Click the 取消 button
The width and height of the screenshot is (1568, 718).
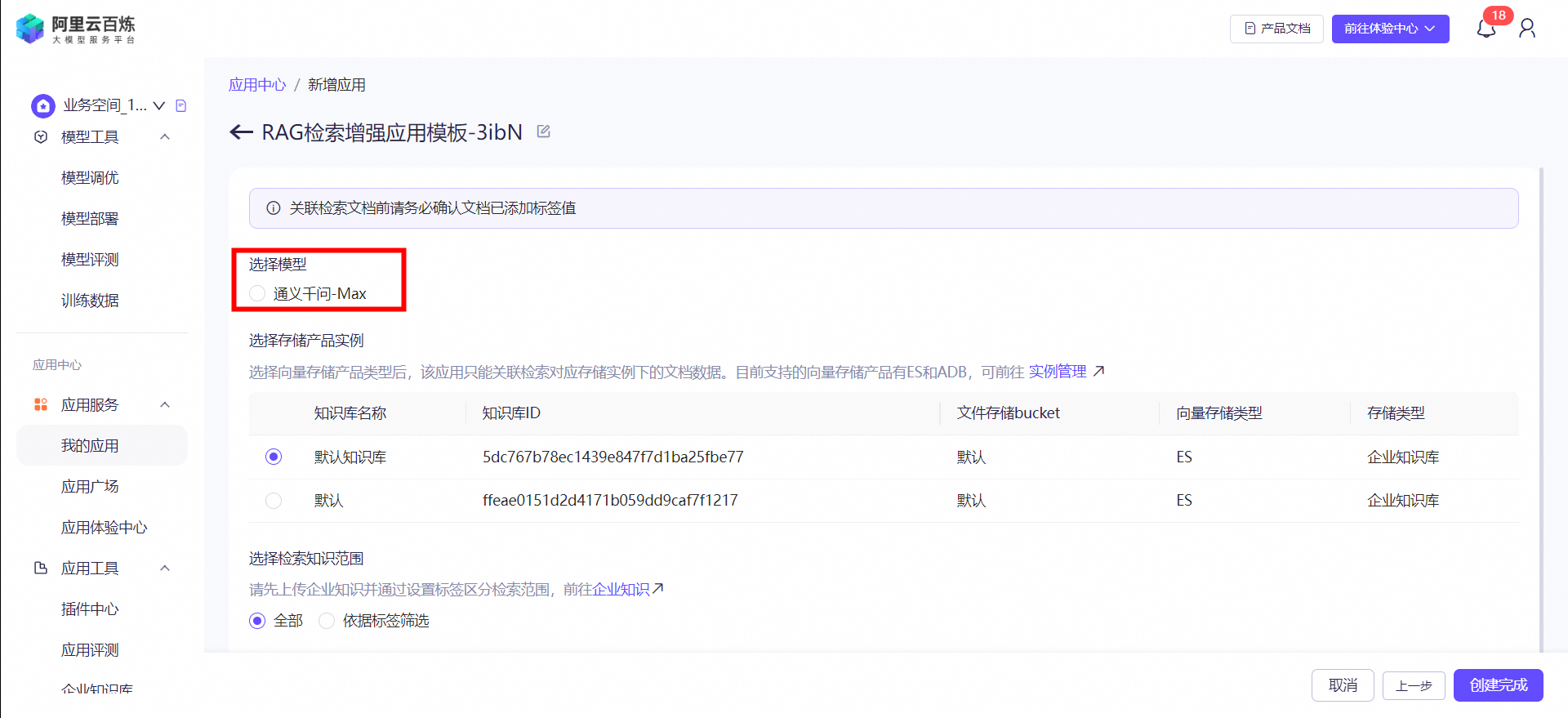(x=1343, y=685)
